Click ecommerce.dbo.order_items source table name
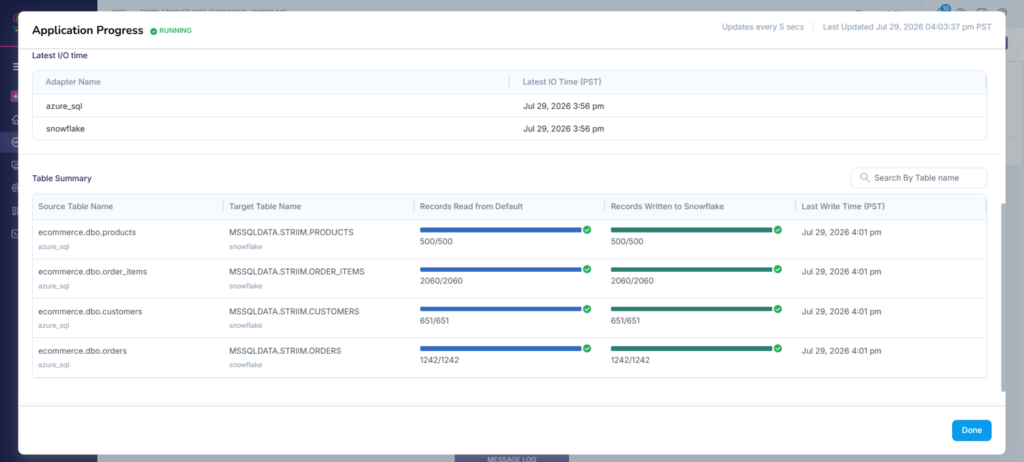The width and height of the screenshot is (1024, 462). pos(93,271)
